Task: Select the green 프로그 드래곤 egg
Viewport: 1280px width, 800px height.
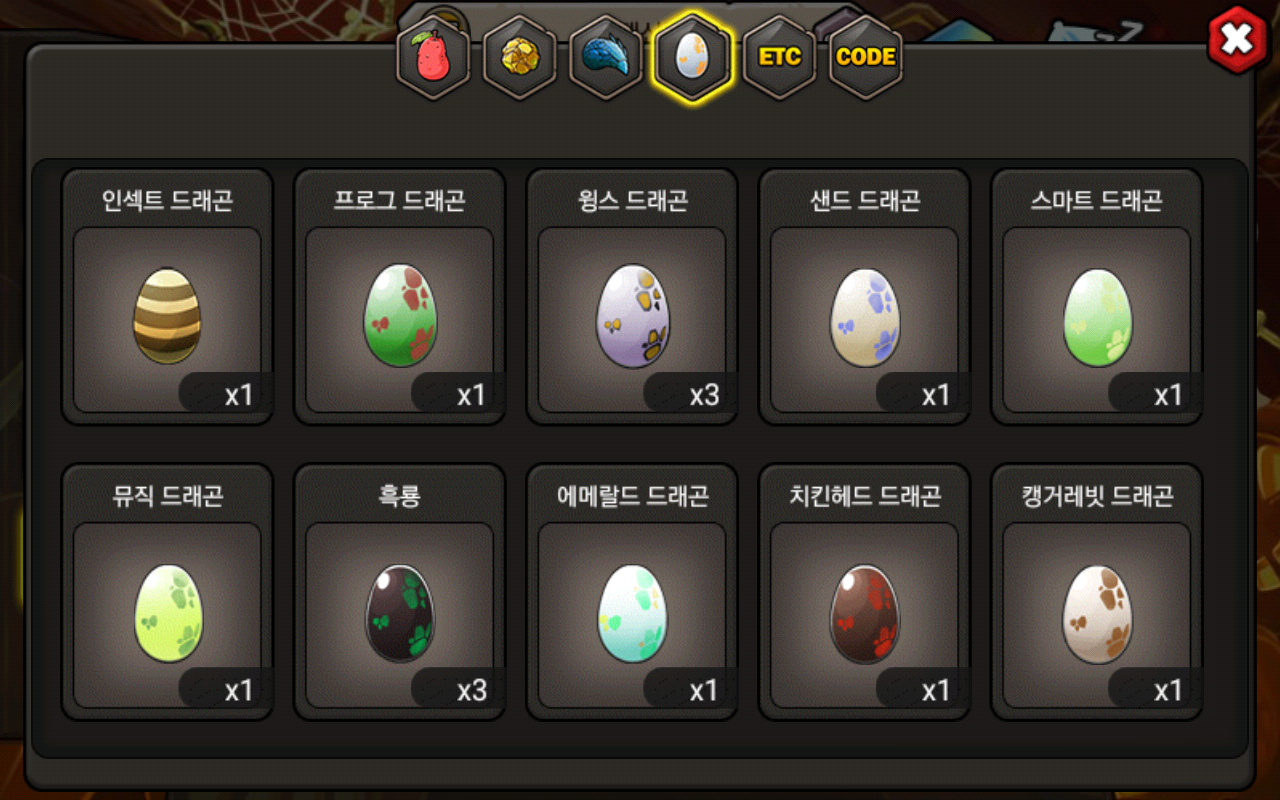Action: tap(399, 316)
